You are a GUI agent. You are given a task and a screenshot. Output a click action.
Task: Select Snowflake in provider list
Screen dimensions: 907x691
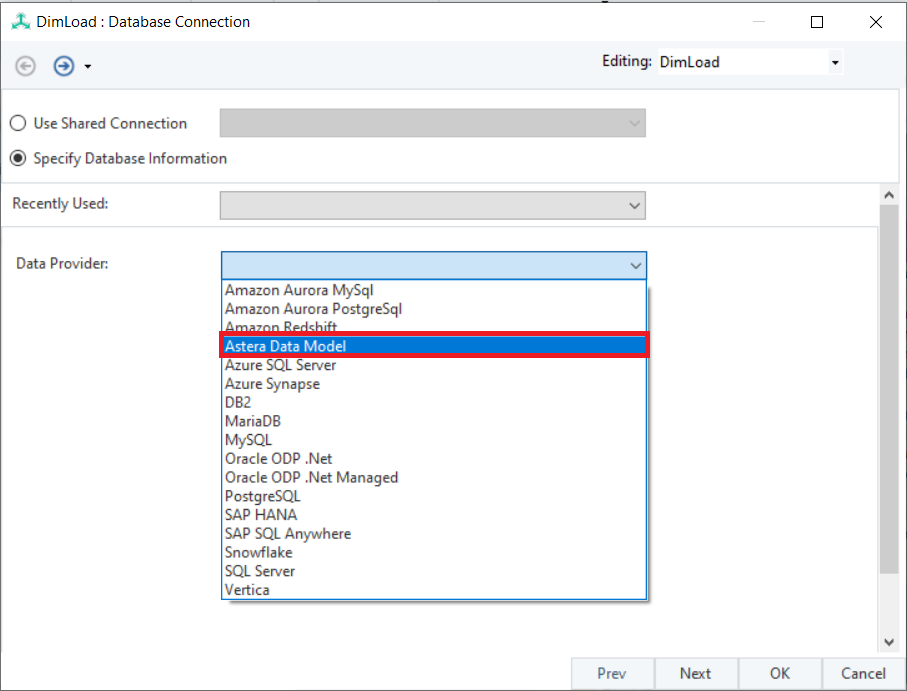(x=258, y=552)
